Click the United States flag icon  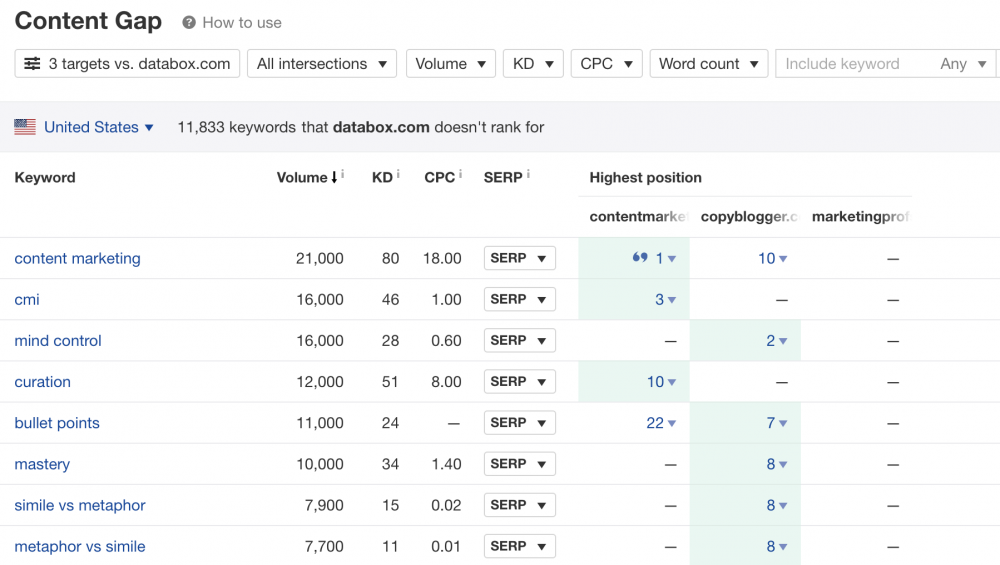pyautogui.click(x=25, y=127)
